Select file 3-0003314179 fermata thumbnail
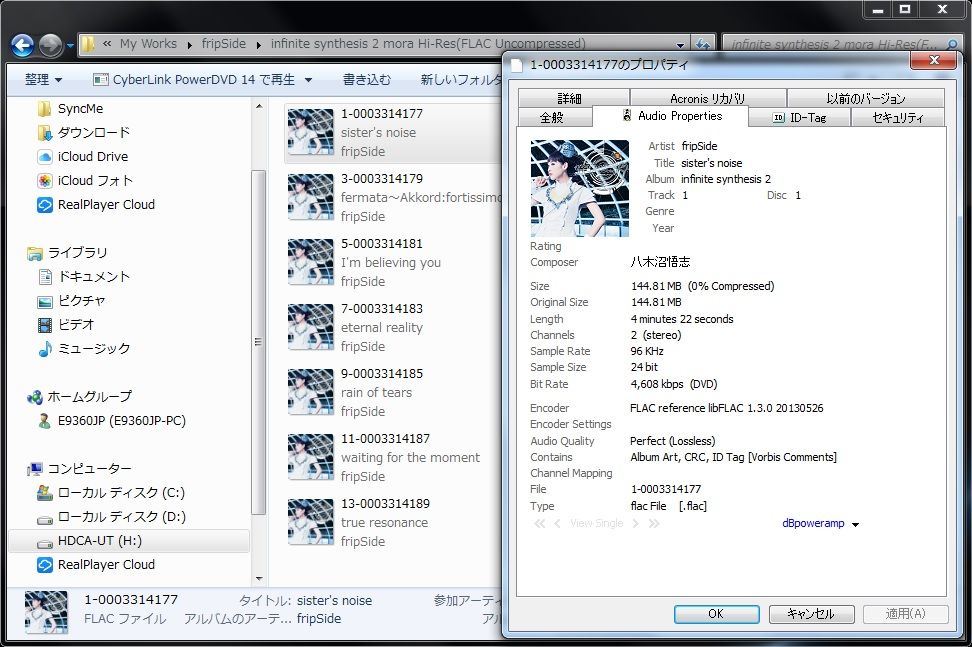The width and height of the screenshot is (972, 647). [x=311, y=197]
